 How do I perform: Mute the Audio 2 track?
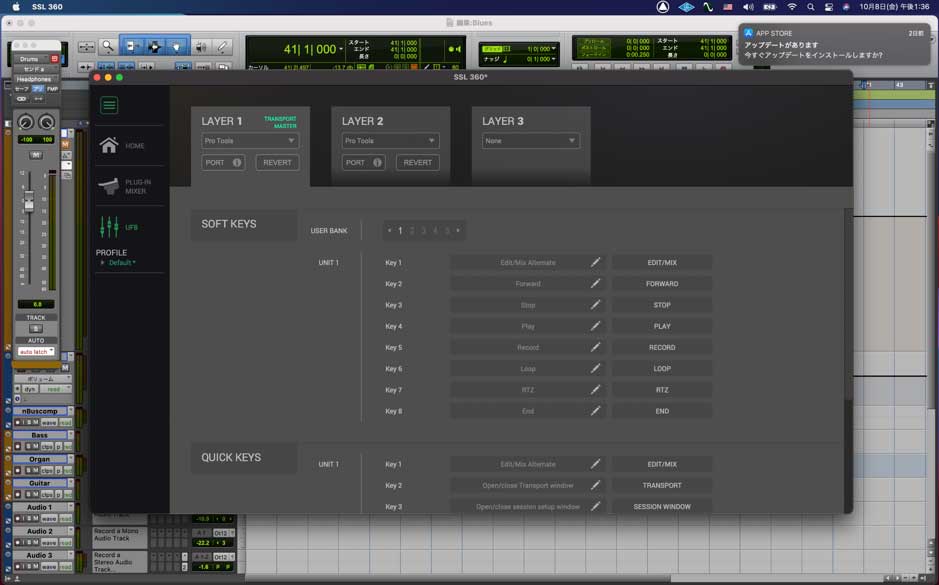[x=36, y=542]
